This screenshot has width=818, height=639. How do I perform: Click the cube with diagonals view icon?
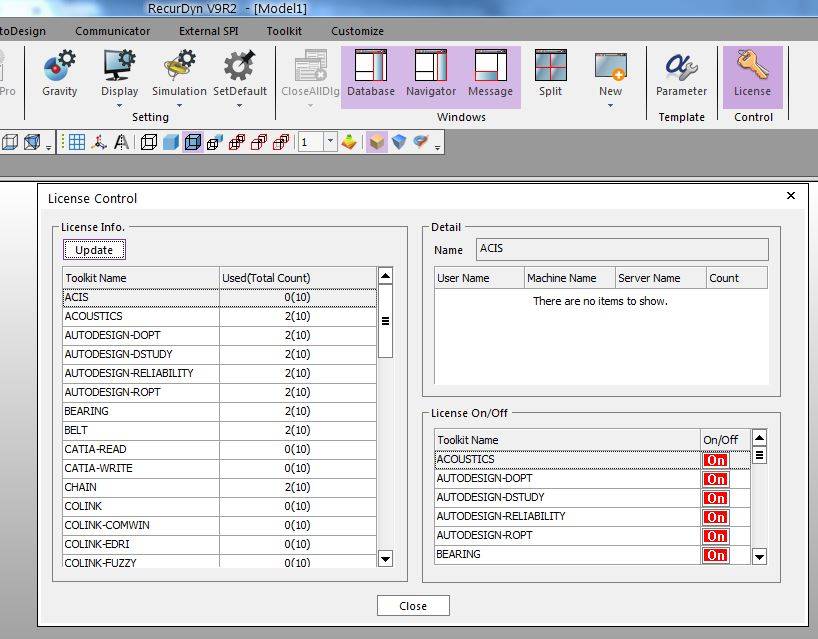32,142
